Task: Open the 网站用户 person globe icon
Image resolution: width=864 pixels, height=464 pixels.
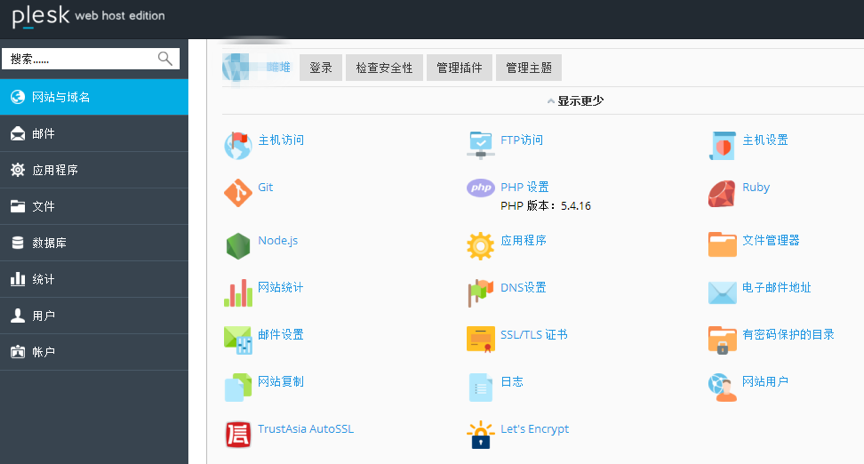Action: [x=722, y=387]
